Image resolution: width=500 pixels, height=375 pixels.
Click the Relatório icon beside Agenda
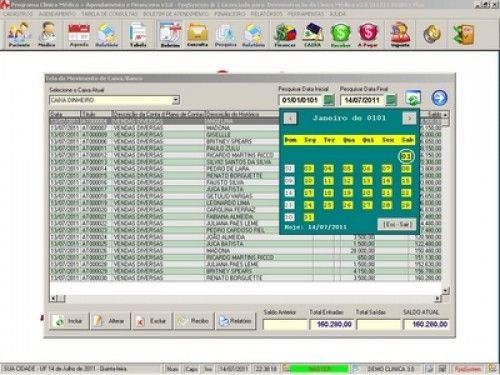pos(107,35)
